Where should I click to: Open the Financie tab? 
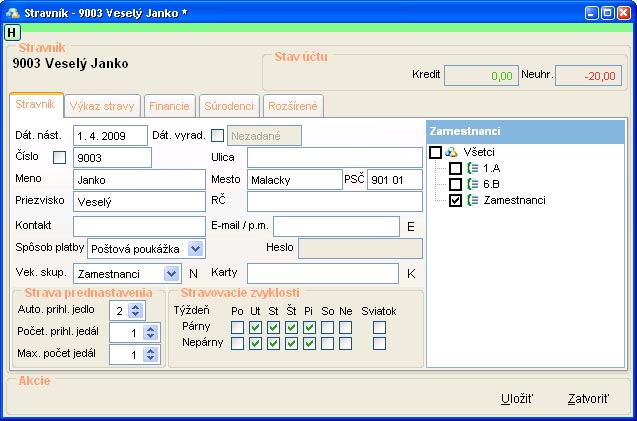pos(168,106)
